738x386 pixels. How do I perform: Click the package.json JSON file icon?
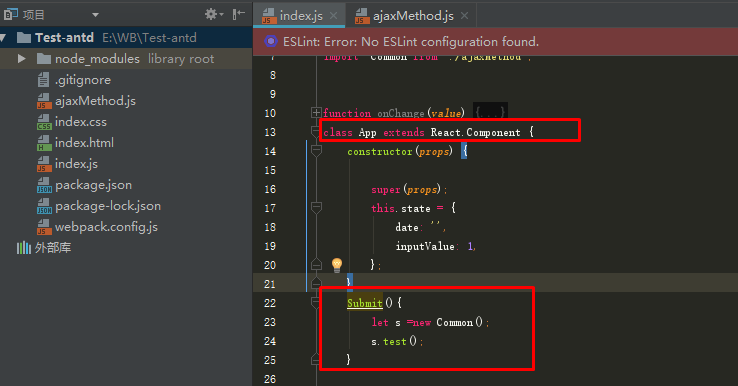[x=44, y=185]
